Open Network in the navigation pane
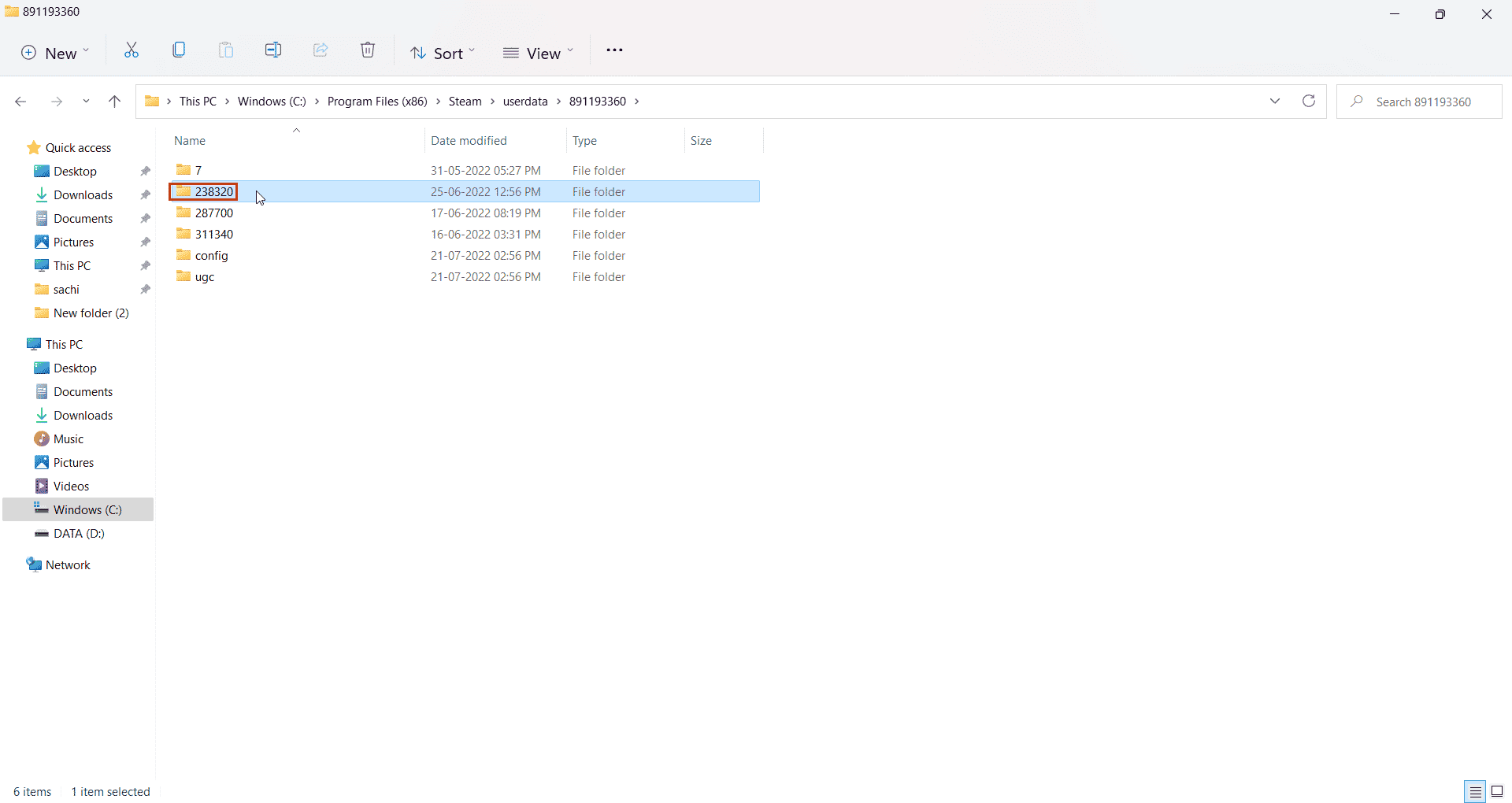1512x803 pixels. pyautogui.click(x=68, y=564)
